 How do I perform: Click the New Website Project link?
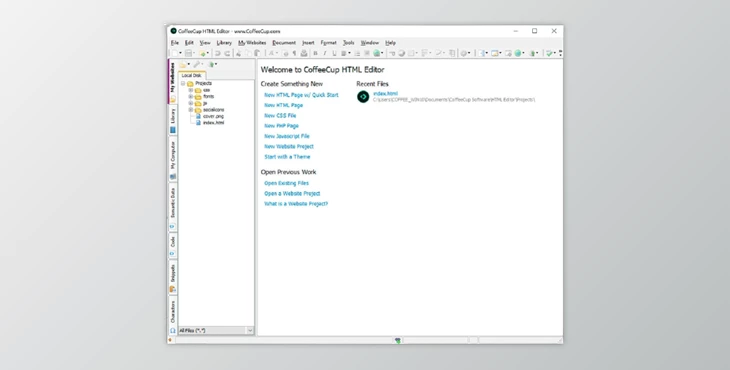point(289,146)
